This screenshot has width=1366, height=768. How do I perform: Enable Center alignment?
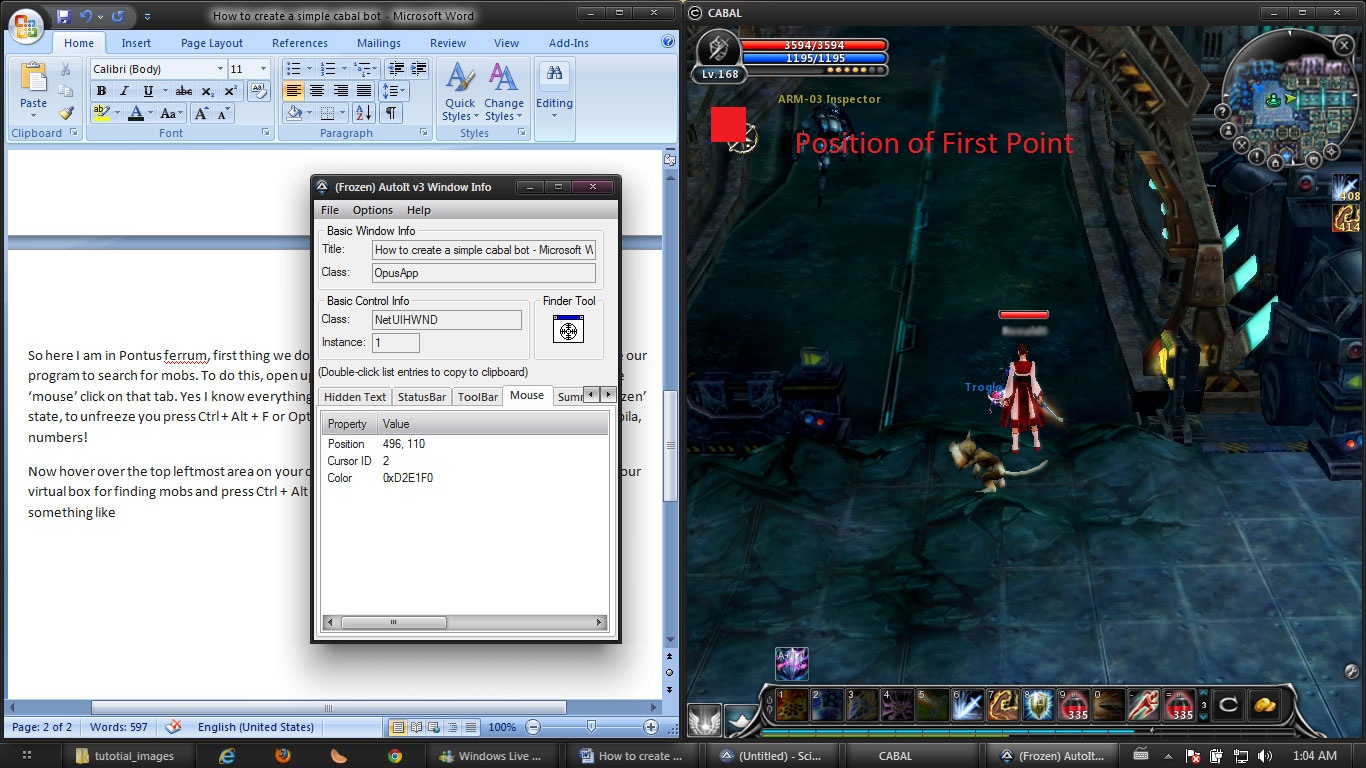tap(317, 91)
